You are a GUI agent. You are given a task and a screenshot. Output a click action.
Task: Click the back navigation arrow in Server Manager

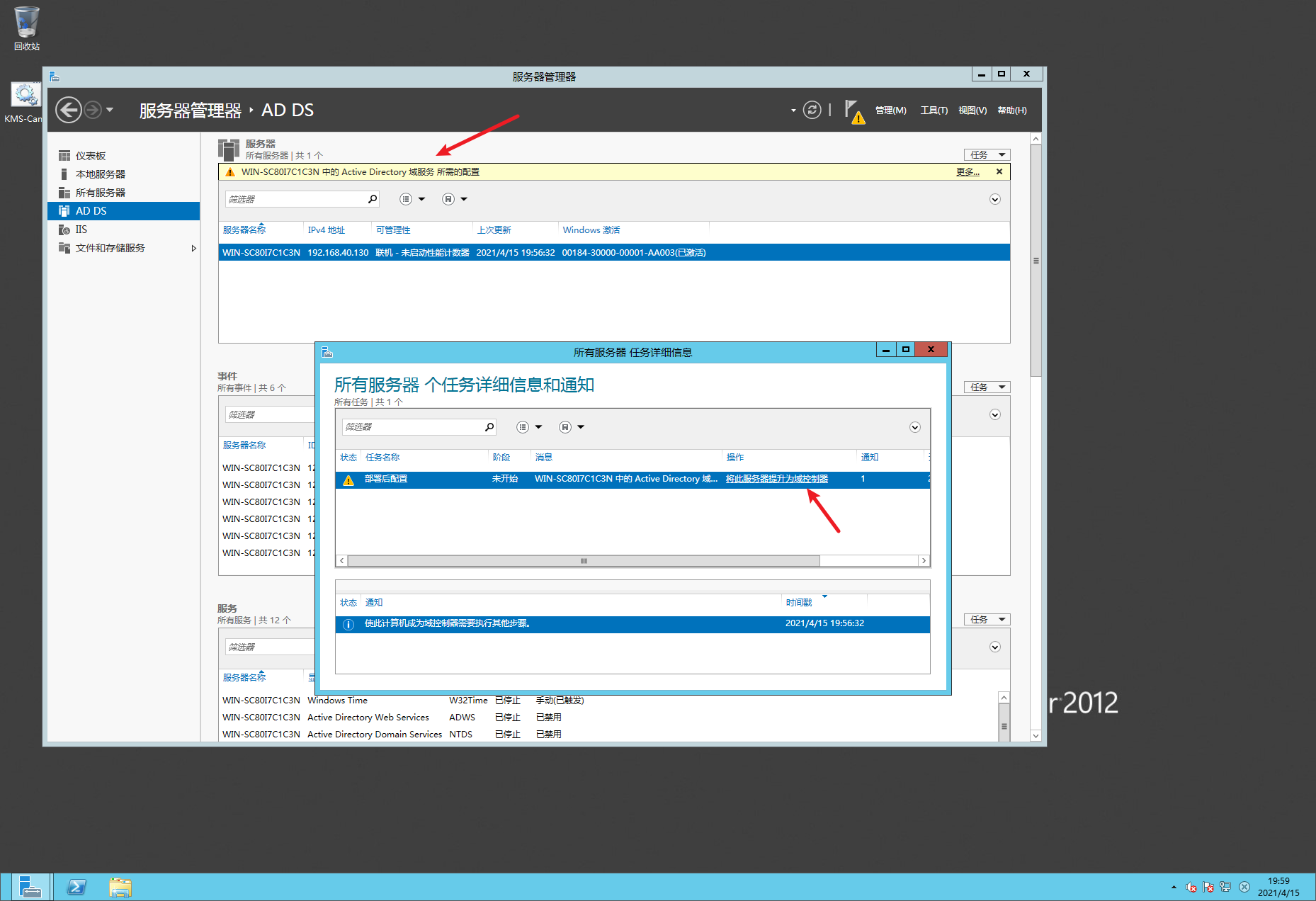point(69,110)
